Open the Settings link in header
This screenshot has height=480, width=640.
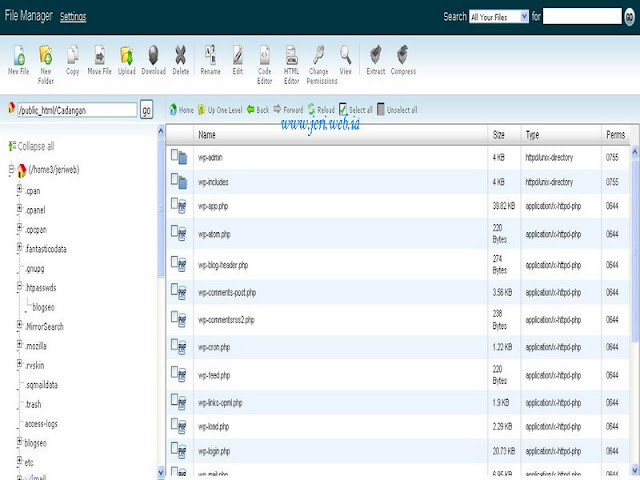[73, 16]
